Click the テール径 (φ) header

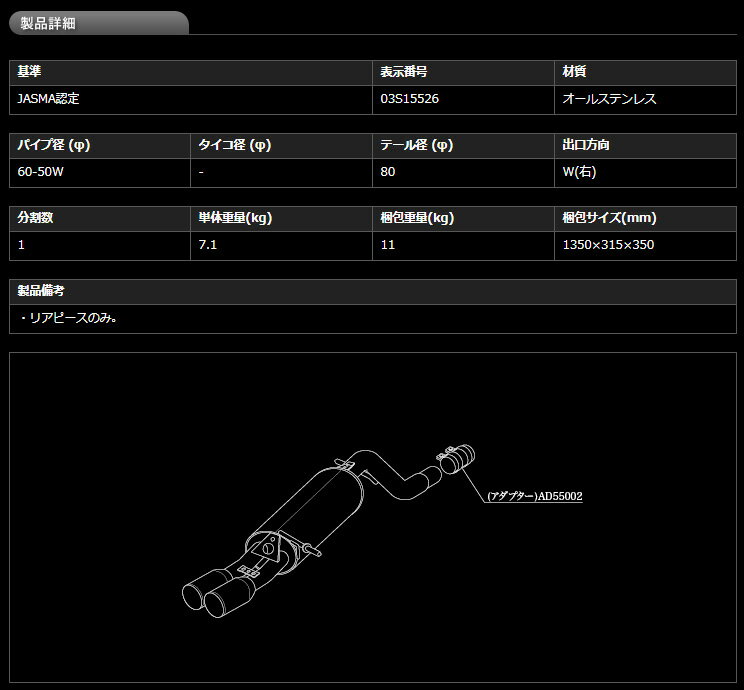pyautogui.click(x=416, y=145)
